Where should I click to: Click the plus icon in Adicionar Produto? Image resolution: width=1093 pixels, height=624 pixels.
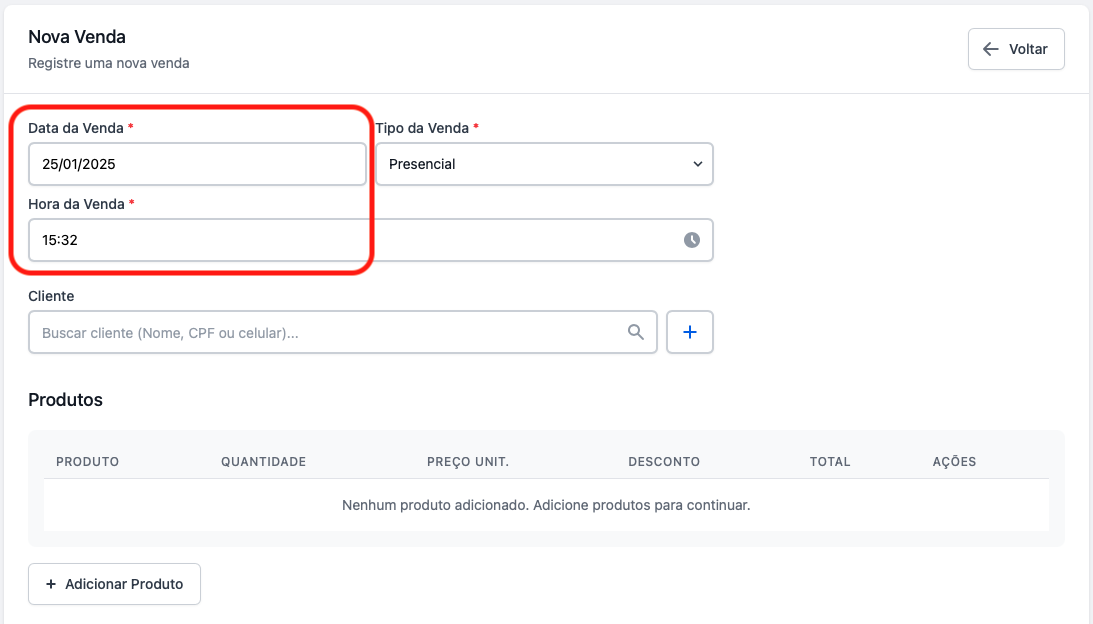[x=51, y=584]
